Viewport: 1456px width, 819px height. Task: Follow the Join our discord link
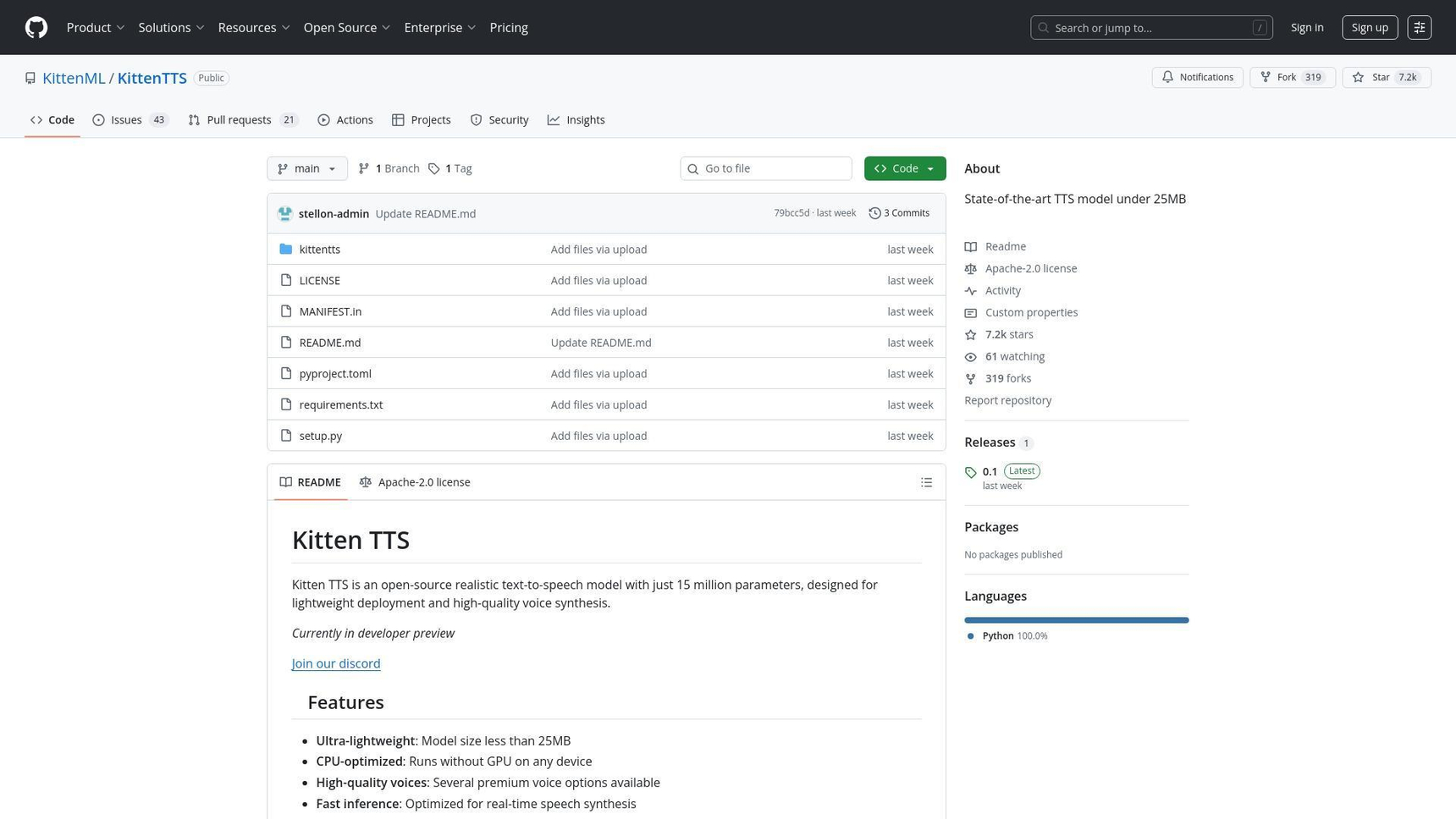(x=336, y=663)
